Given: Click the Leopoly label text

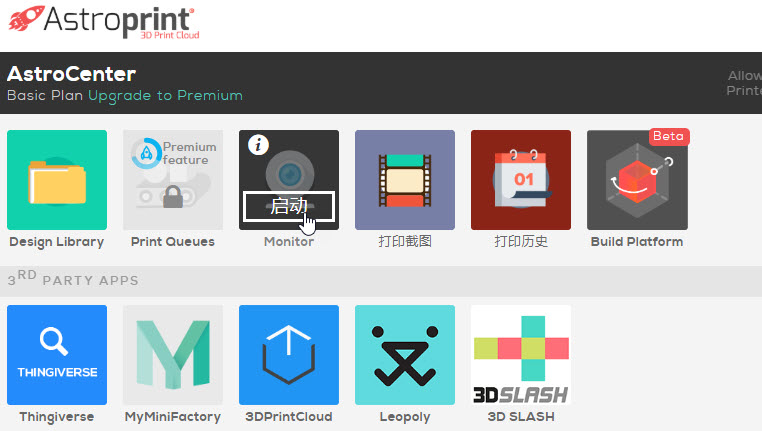Looking at the screenshot, I should [x=405, y=417].
